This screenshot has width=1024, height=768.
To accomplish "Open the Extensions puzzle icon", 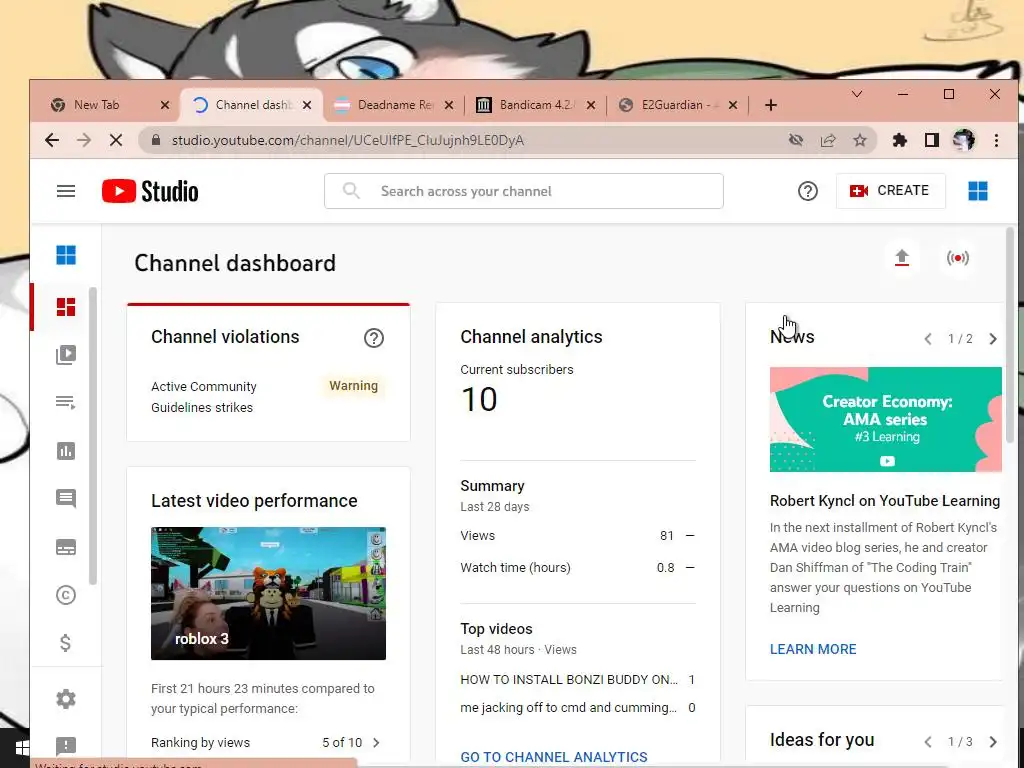I will tap(899, 140).
